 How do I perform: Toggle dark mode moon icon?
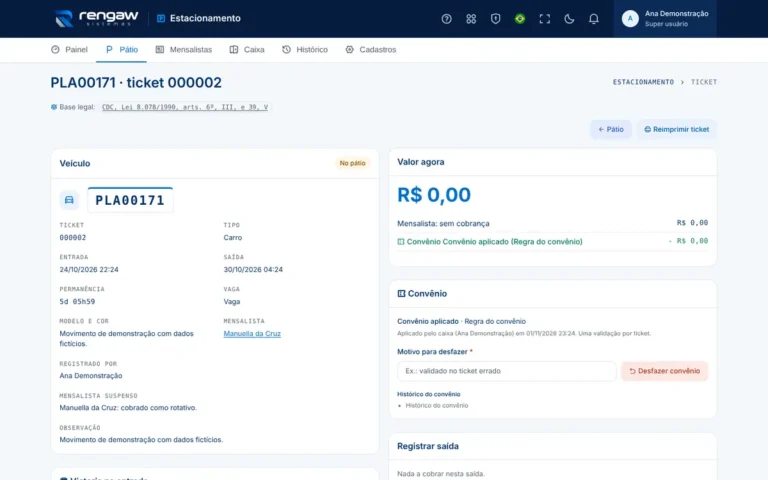569,19
